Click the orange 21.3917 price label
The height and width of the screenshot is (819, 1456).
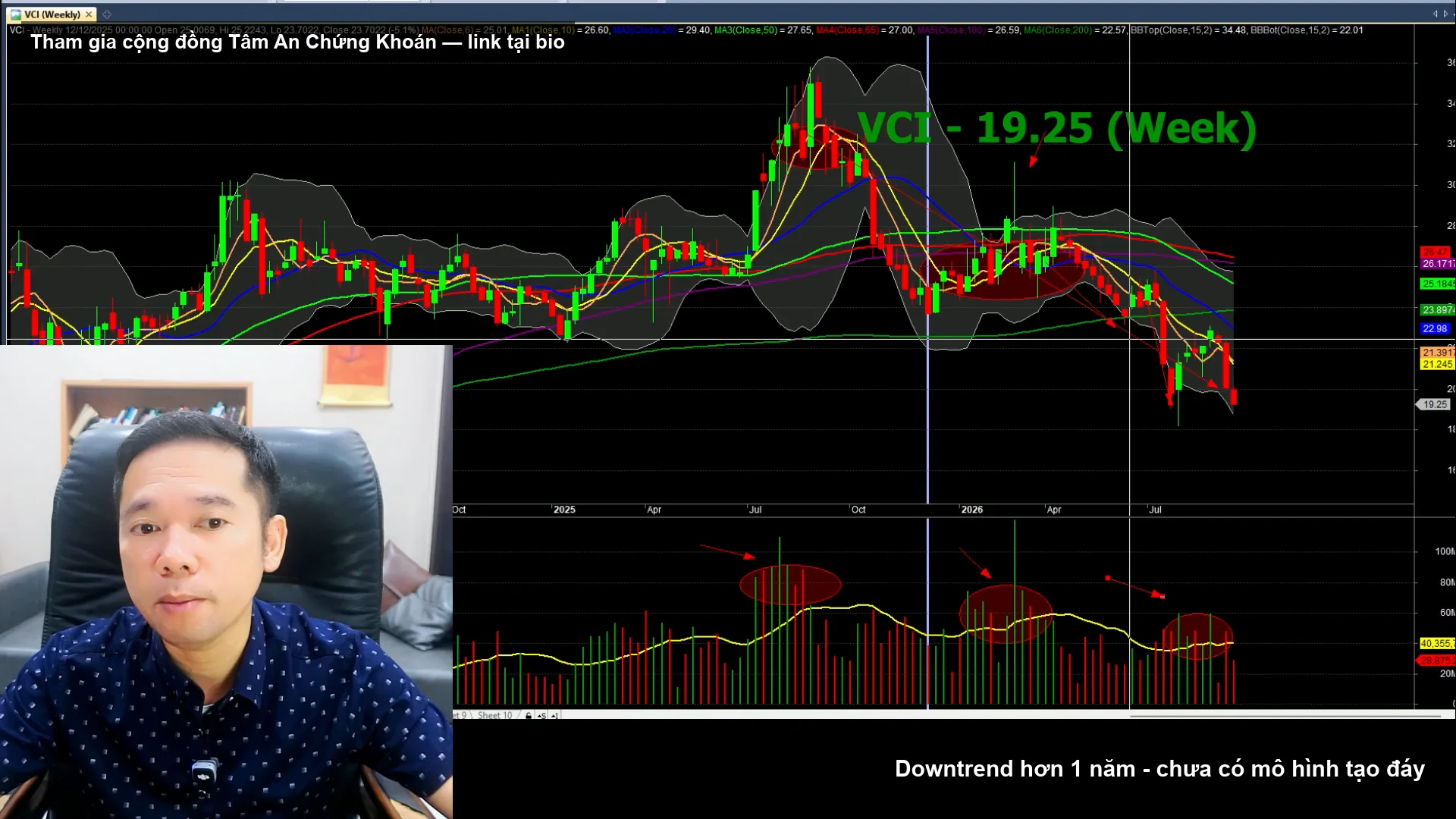coord(1437,353)
